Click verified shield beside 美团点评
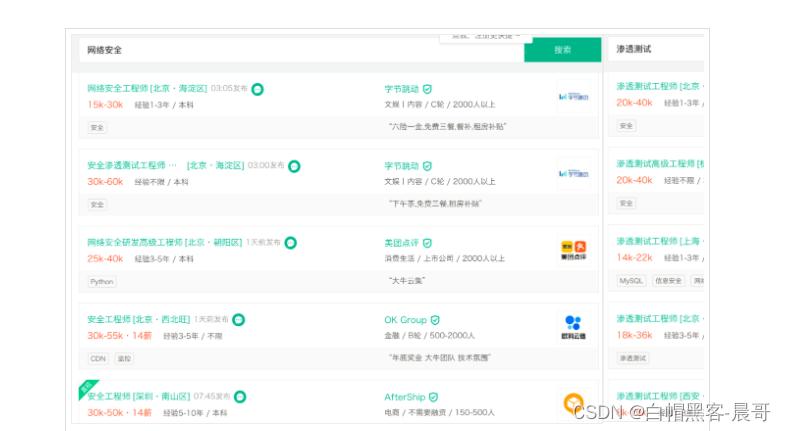Viewport: 786px width, 431px height. click(427, 243)
